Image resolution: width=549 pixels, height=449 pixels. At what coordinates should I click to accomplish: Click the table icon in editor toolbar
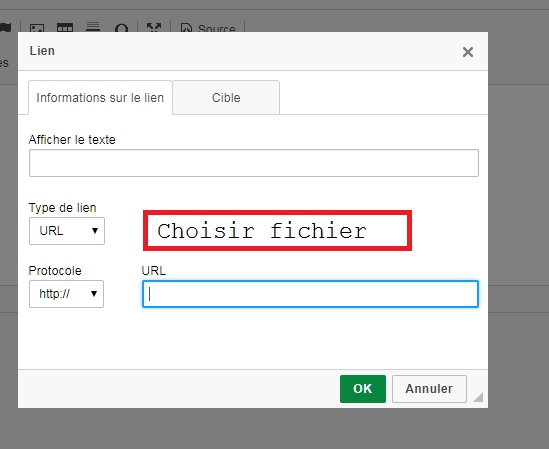coord(65,28)
